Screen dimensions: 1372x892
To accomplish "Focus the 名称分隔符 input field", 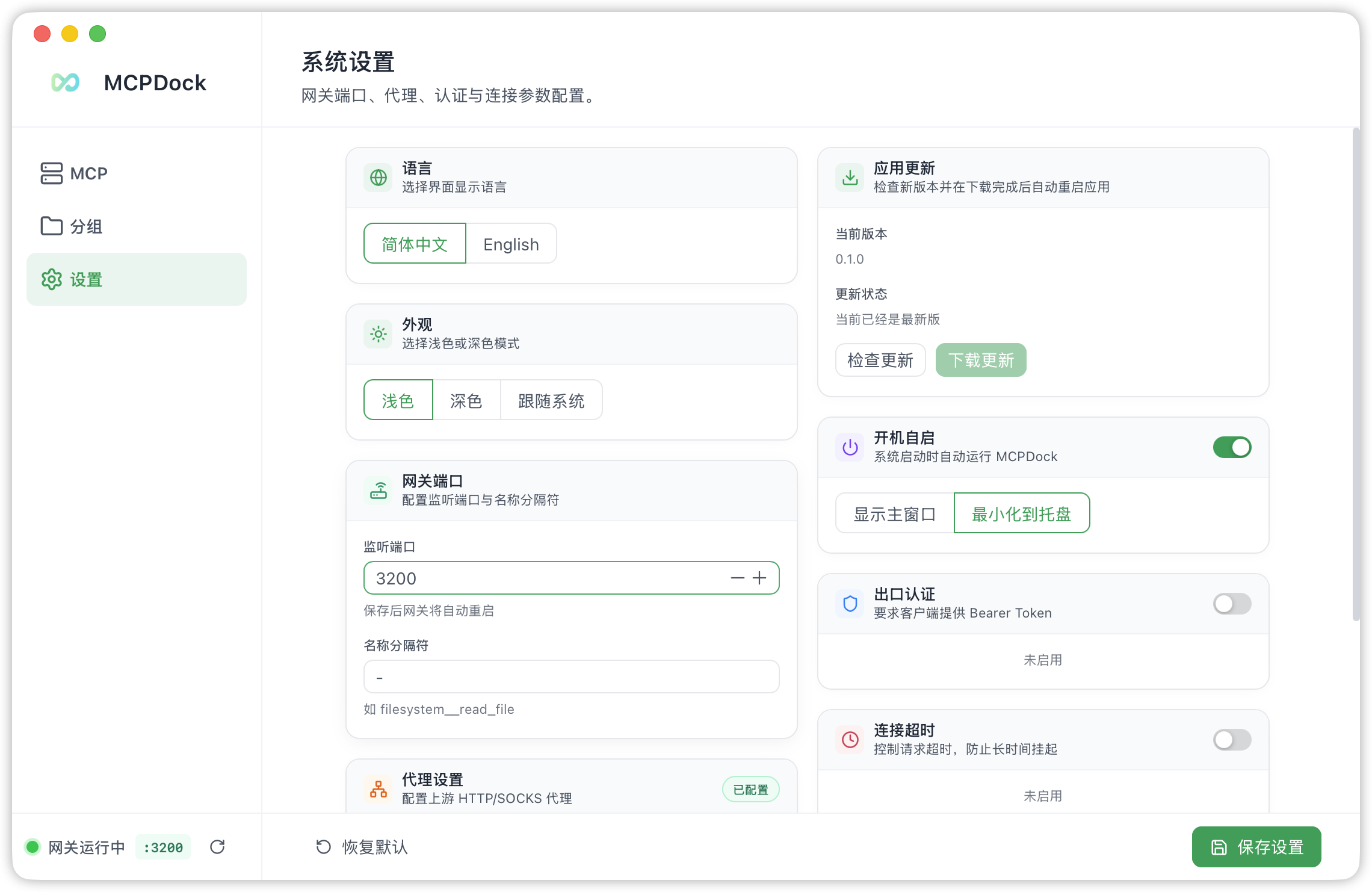I will pyautogui.click(x=572, y=677).
